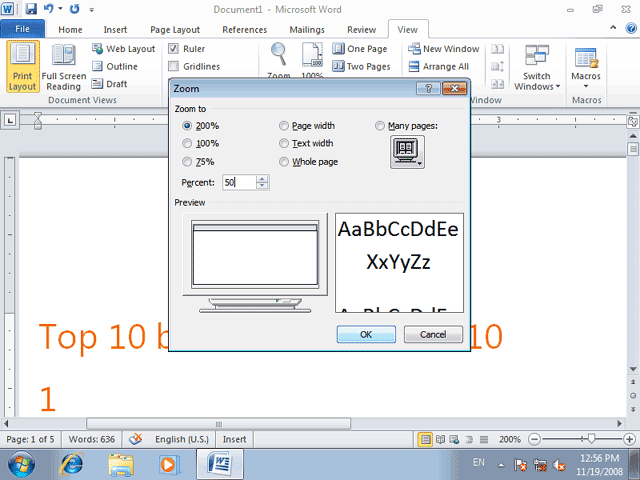
Task: Click zoom out minus button
Action: [534, 440]
